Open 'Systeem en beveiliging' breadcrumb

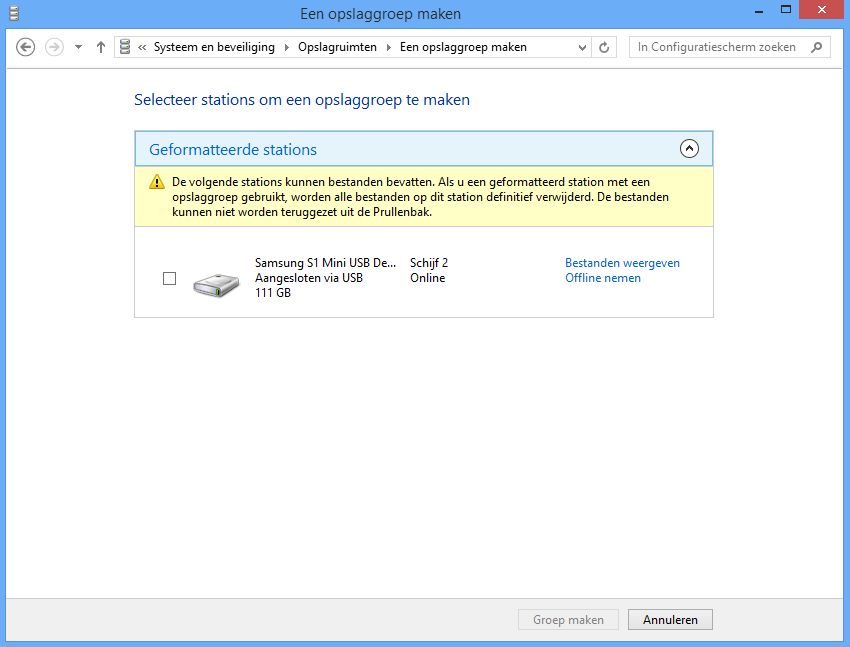214,47
